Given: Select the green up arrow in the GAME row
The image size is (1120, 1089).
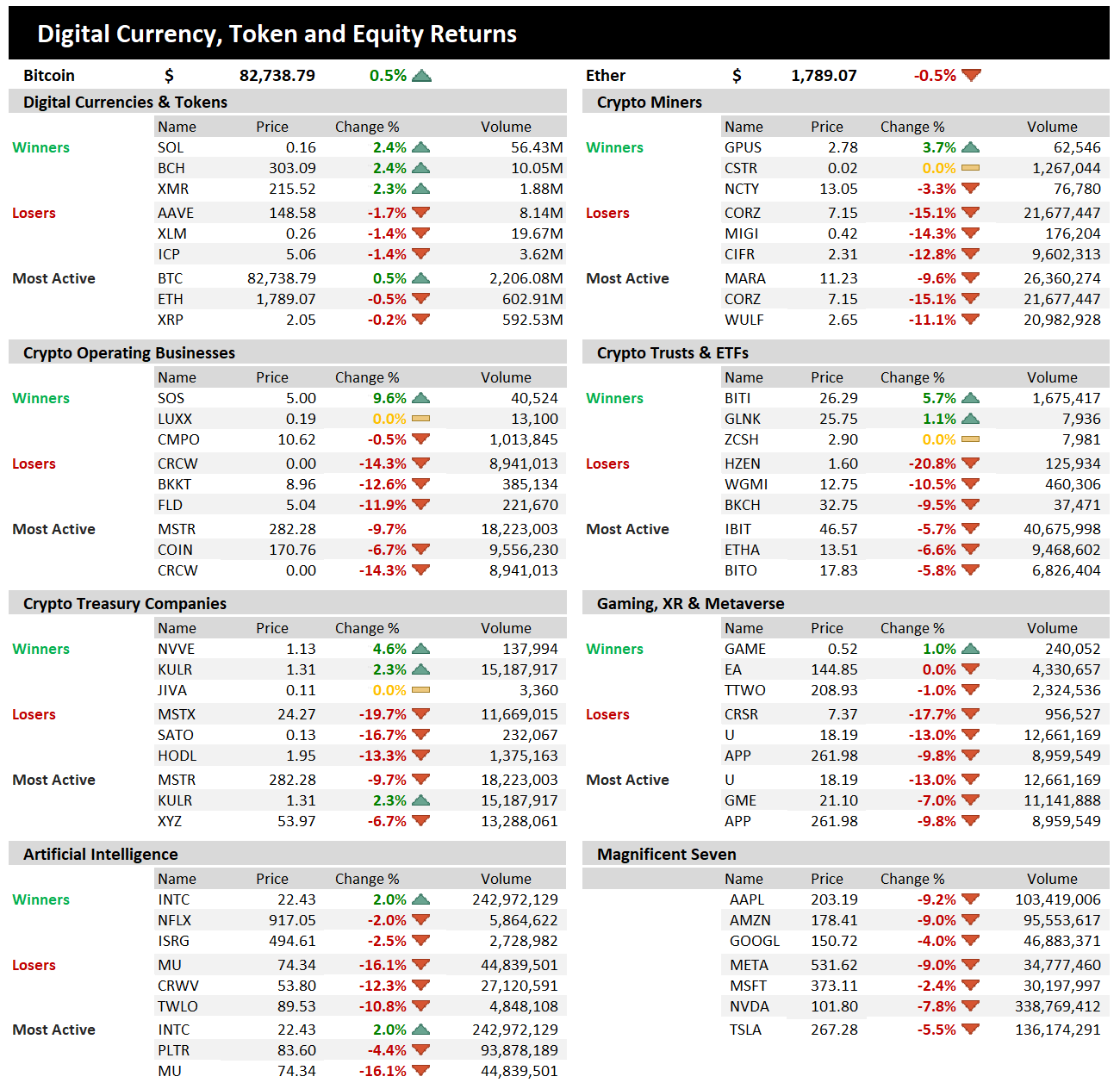Looking at the screenshot, I should coord(970,649).
